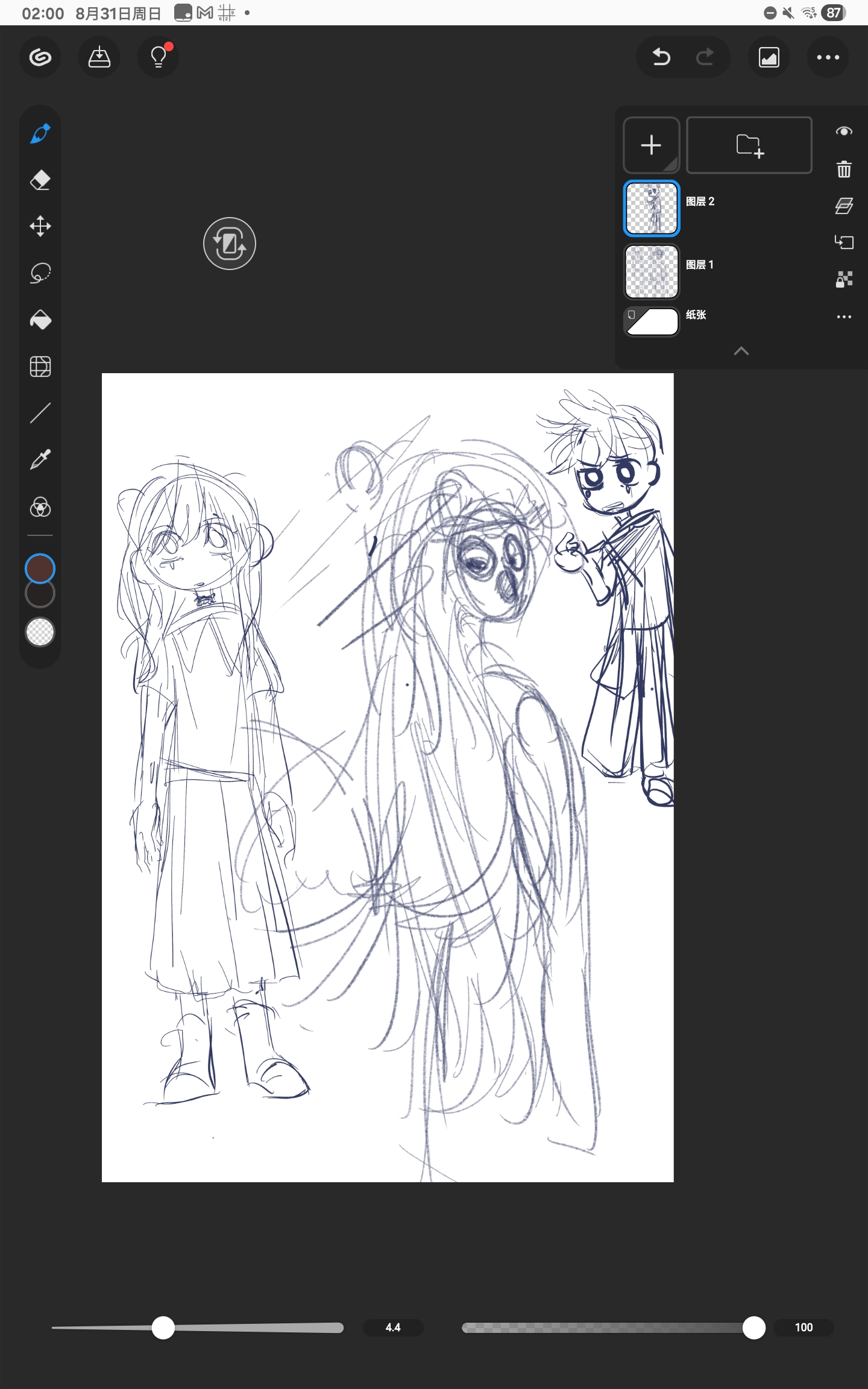Image resolution: width=868 pixels, height=1389 pixels.
Task: Select the straight Line tool
Action: [40, 414]
